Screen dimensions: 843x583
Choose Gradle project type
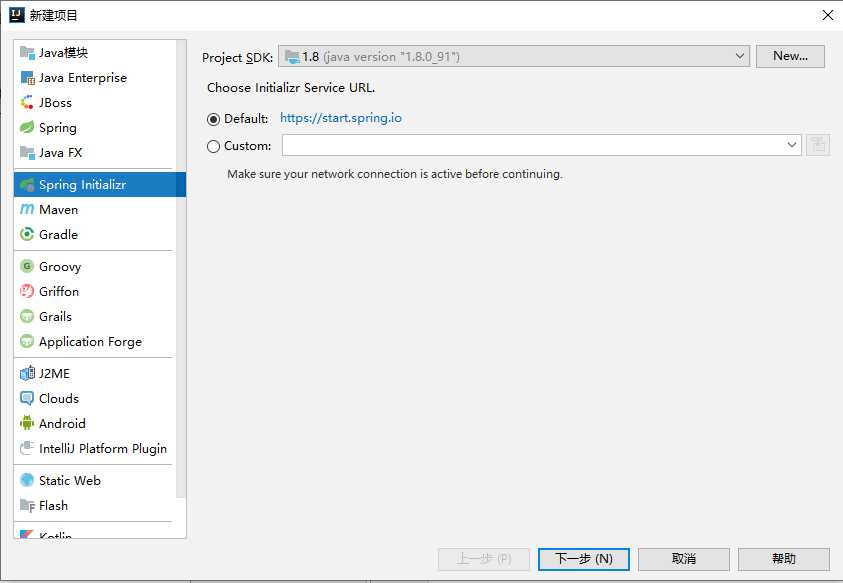95,234
